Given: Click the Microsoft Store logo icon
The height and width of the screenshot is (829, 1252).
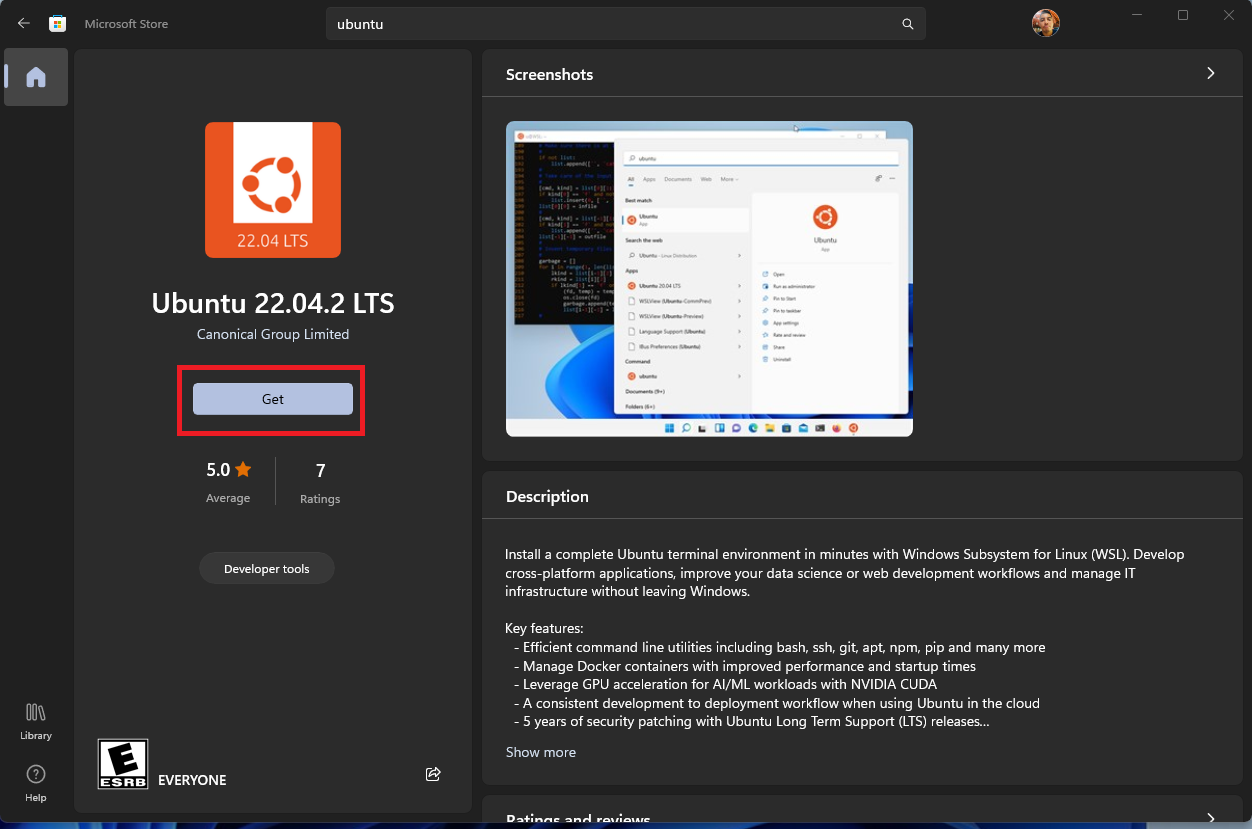Looking at the screenshot, I should tap(58, 23).
